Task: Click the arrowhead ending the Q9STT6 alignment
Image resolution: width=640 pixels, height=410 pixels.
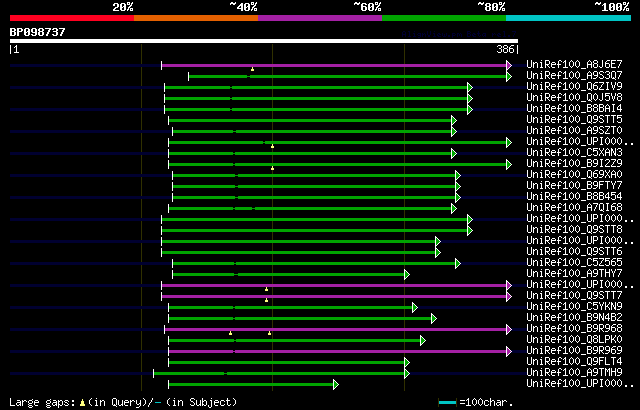Action: (438, 253)
